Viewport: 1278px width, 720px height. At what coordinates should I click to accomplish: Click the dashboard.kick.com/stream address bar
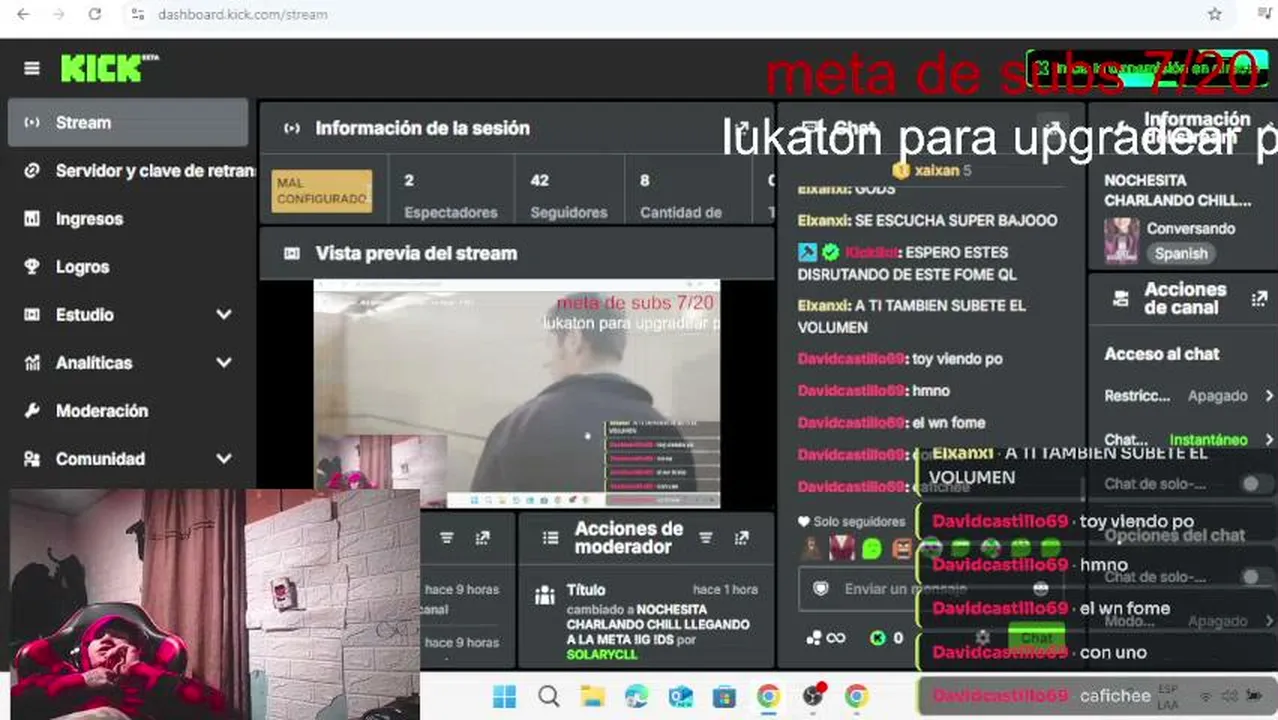click(x=243, y=14)
